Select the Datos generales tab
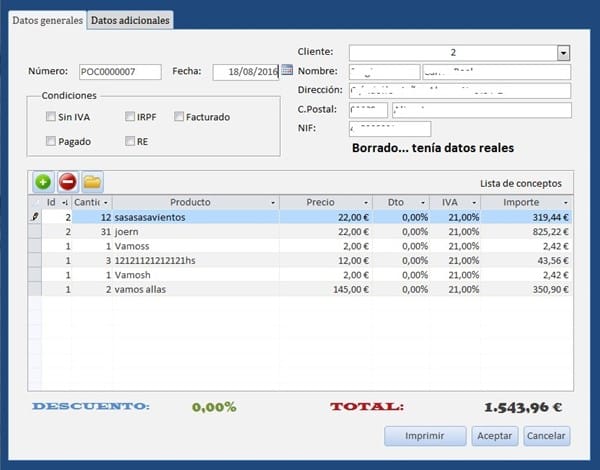The image size is (600, 470). 47,20
